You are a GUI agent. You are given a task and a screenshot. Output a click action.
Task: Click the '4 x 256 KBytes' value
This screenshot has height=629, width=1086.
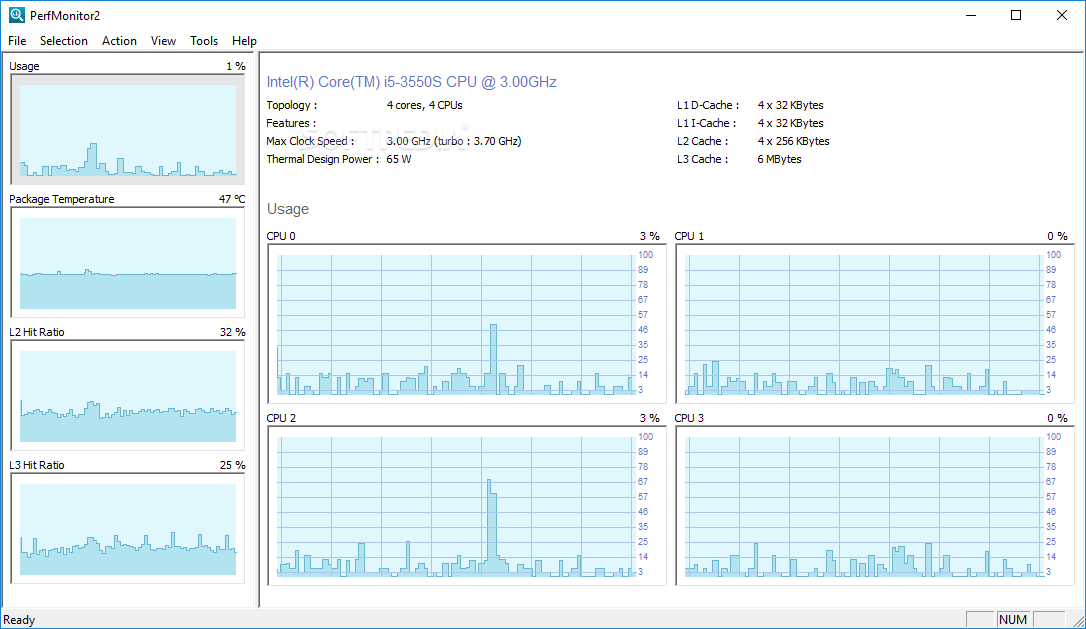793,141
